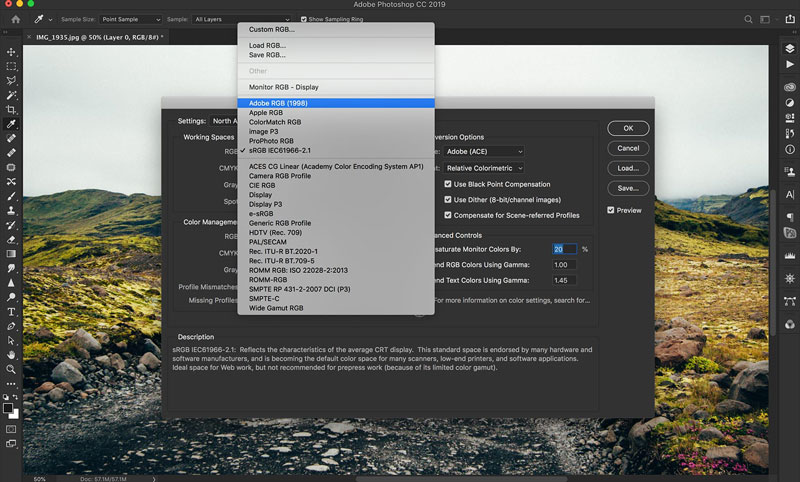Click the Desaturate Monitor Colors value field

tap(564, 248)
